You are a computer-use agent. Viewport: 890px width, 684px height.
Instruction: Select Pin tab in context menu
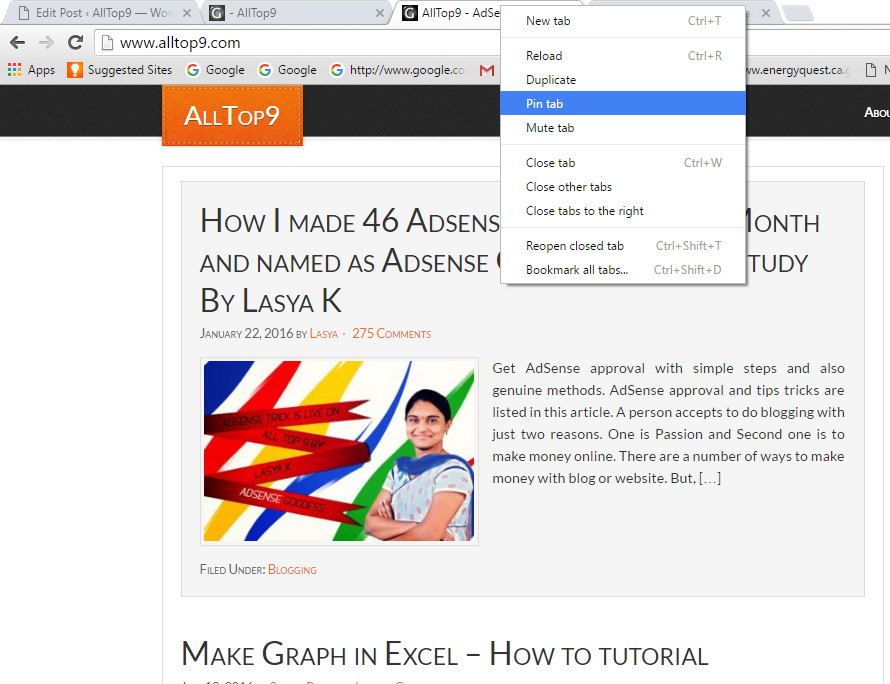pos(623,103)
